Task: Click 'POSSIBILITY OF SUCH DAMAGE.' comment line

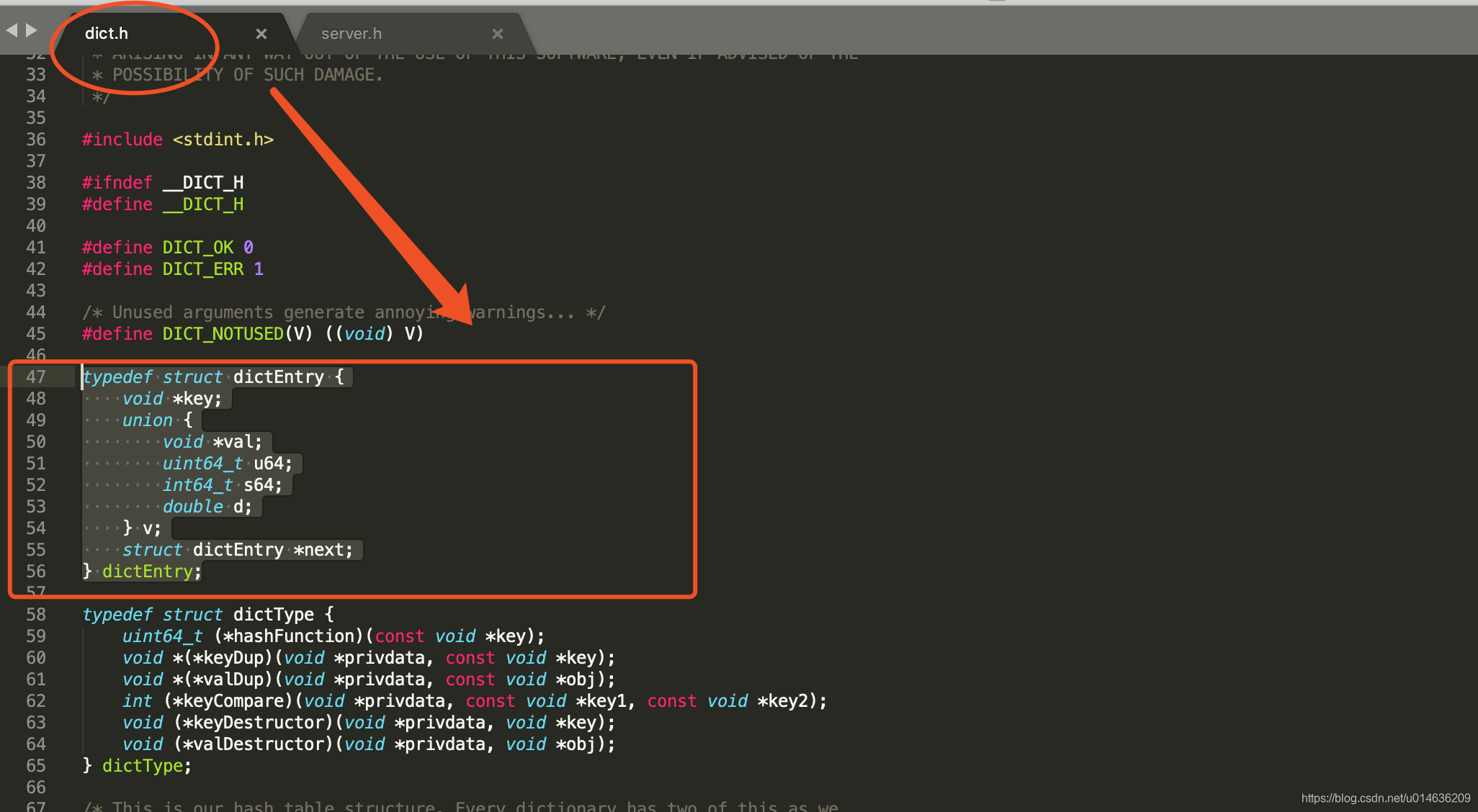Action: click(238, 75)
